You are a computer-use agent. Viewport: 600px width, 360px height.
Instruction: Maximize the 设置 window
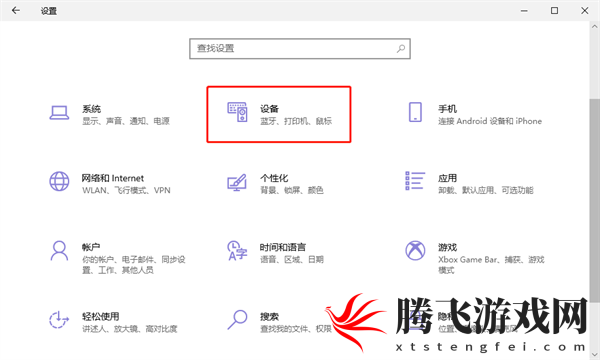point(554,11)
